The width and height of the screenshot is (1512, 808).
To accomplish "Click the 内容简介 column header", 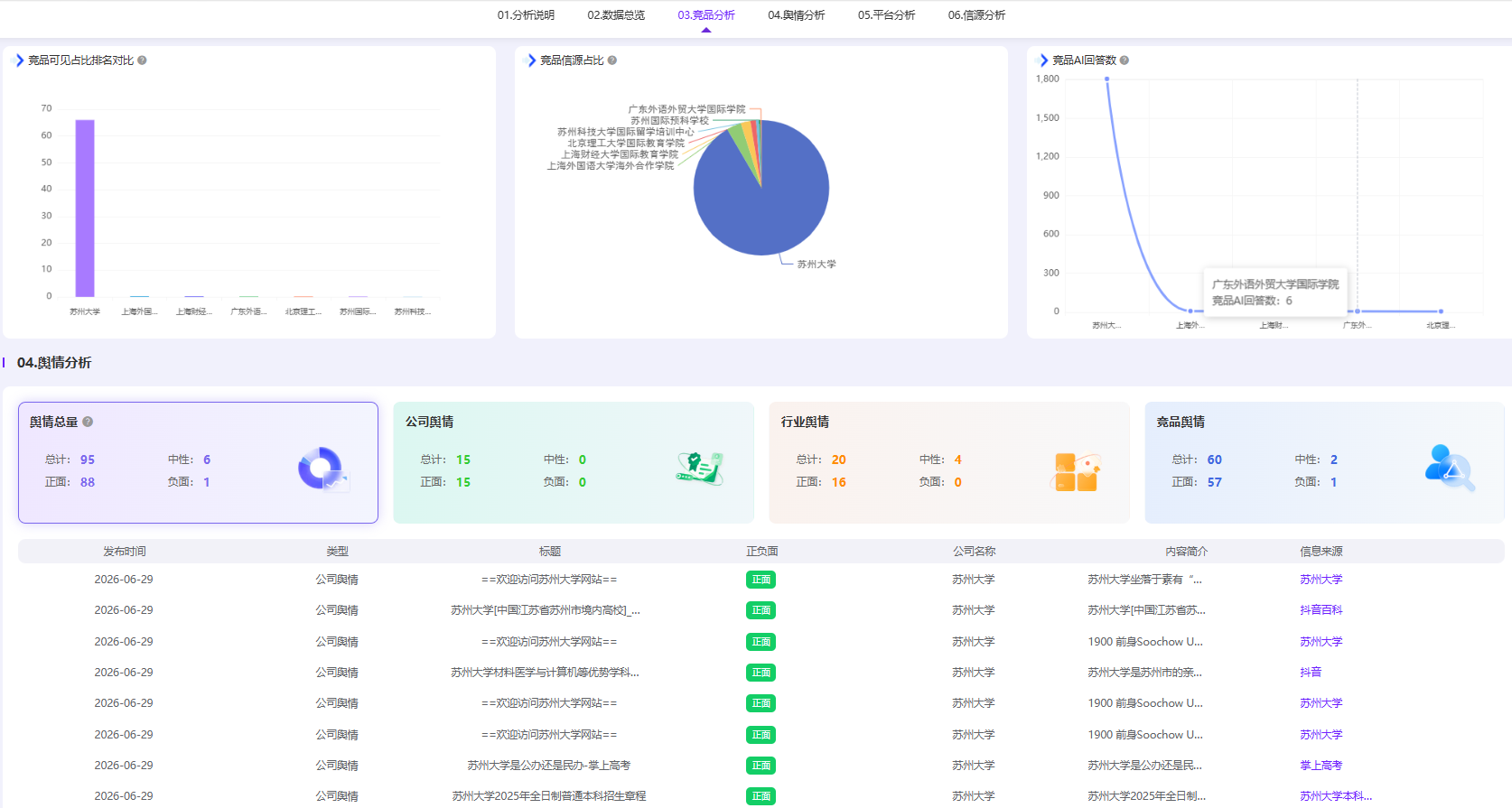I will [1187, 552].
